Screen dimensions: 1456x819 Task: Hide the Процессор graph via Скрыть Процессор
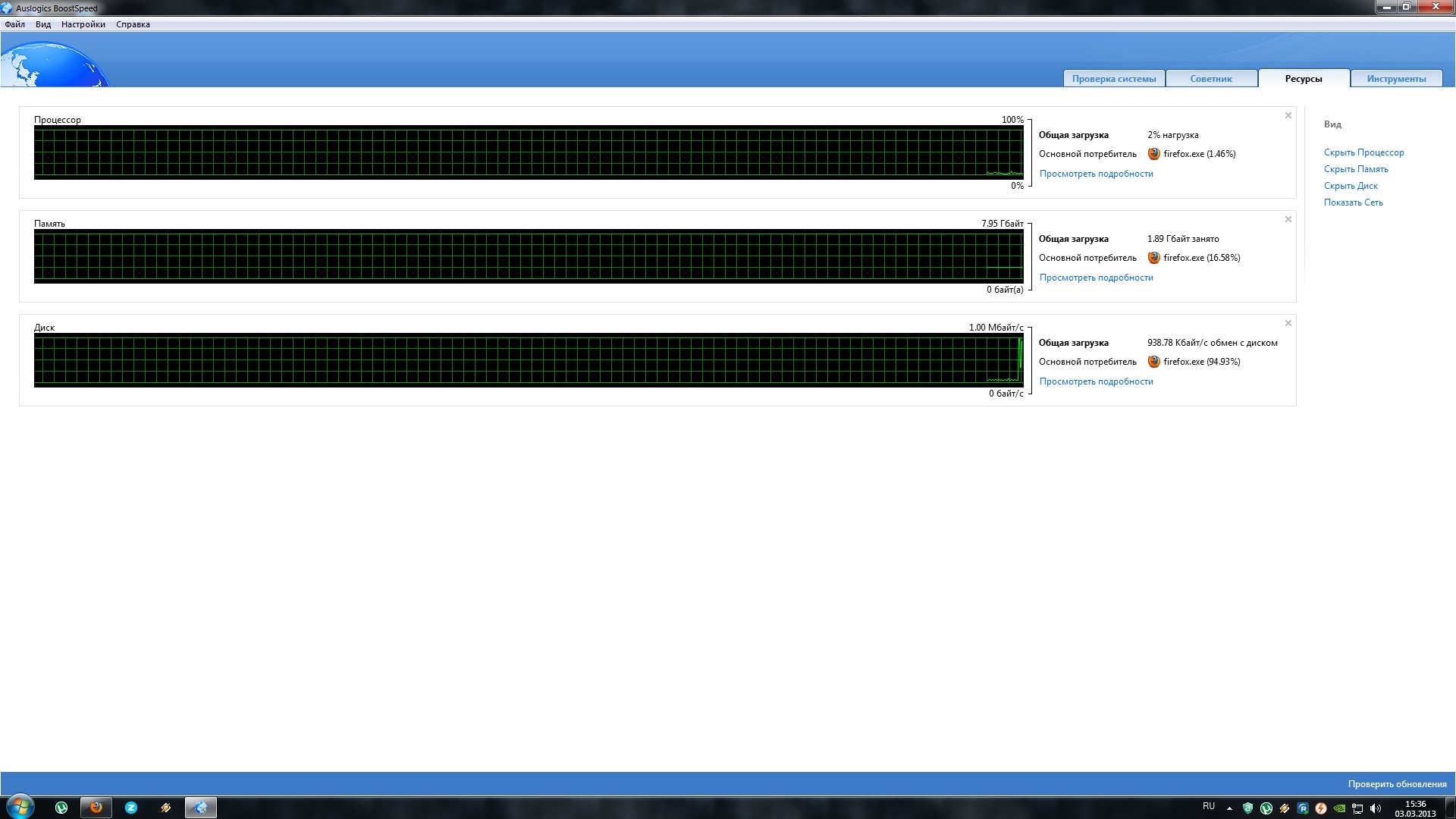click(1363, 152)
